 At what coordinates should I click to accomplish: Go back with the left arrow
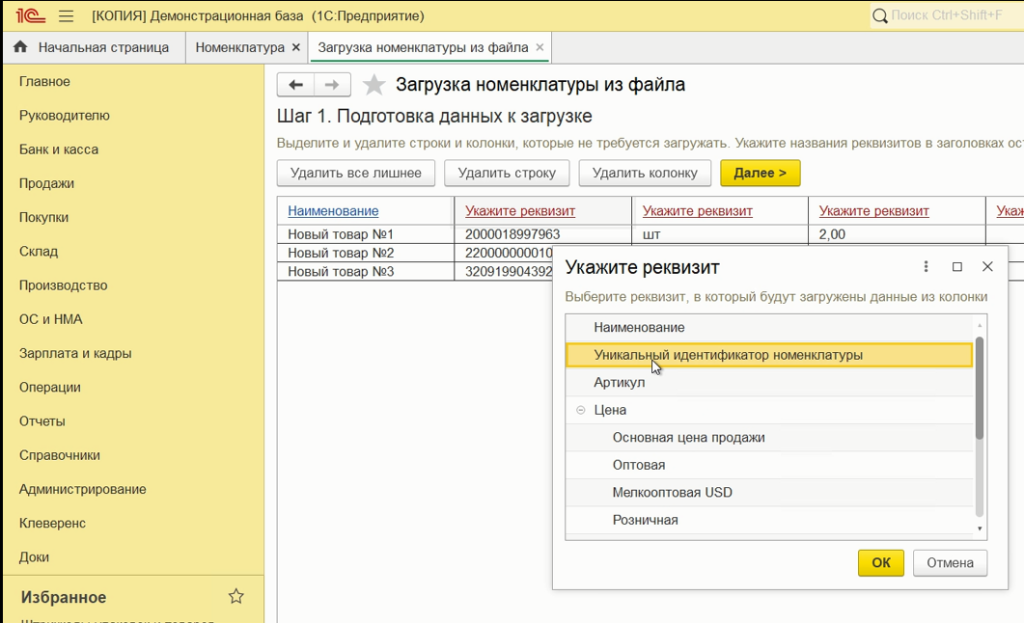[296, 85]
